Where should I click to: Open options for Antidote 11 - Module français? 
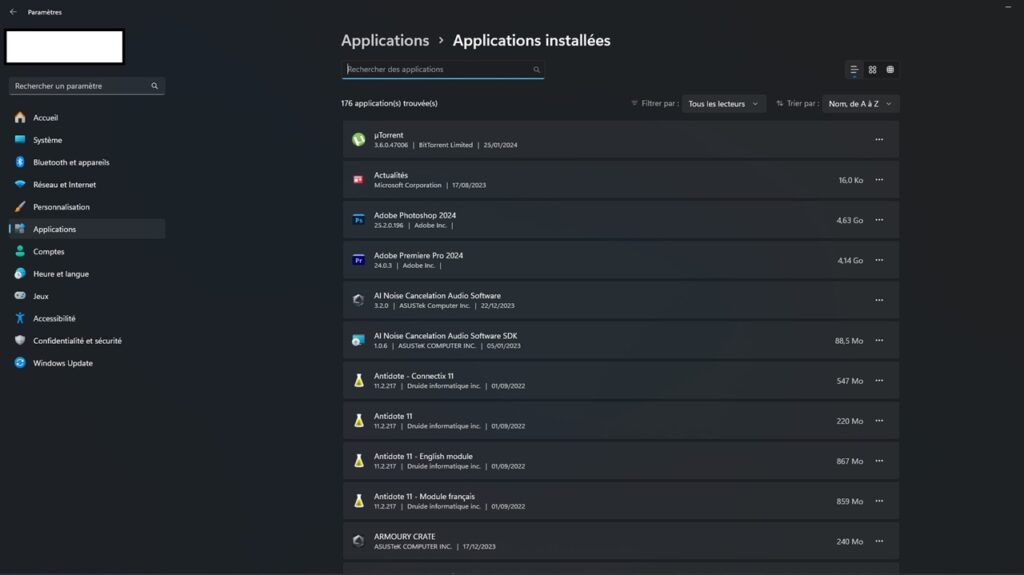click(879, 501)
